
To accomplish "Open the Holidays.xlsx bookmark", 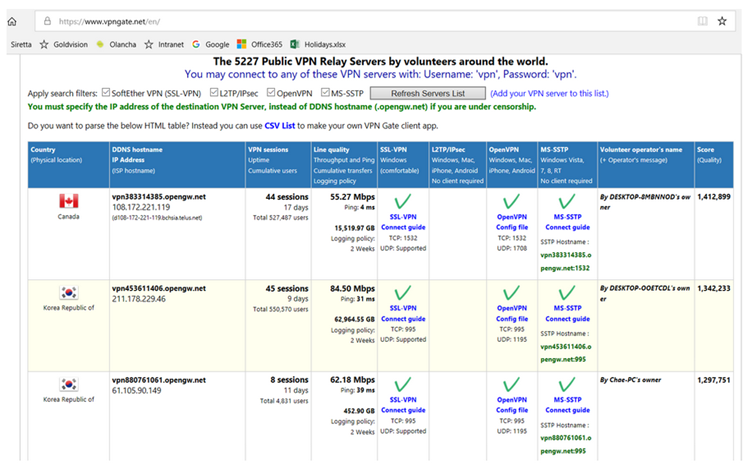I will [318, 45].
